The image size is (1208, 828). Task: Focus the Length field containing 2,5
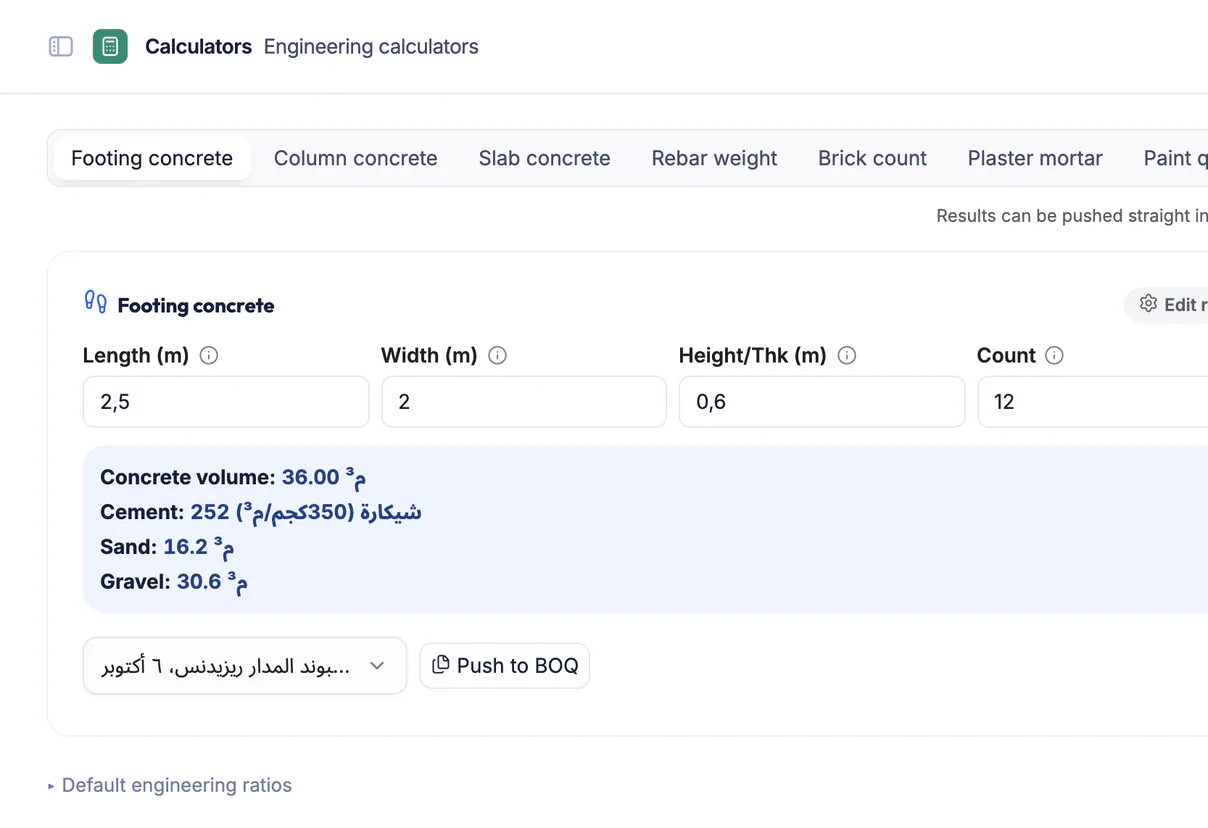coord(226,402)
